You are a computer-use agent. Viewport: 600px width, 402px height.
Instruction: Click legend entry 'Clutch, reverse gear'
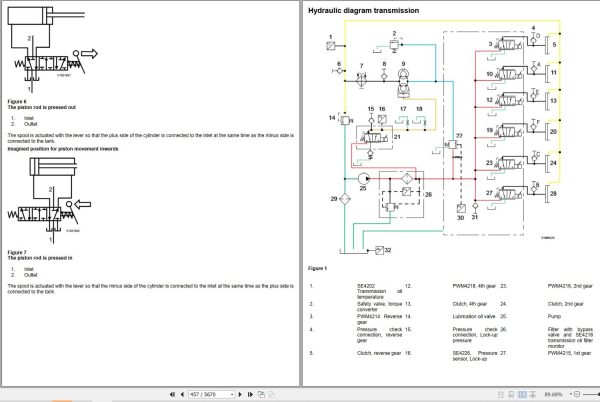(x=379, y=353)
